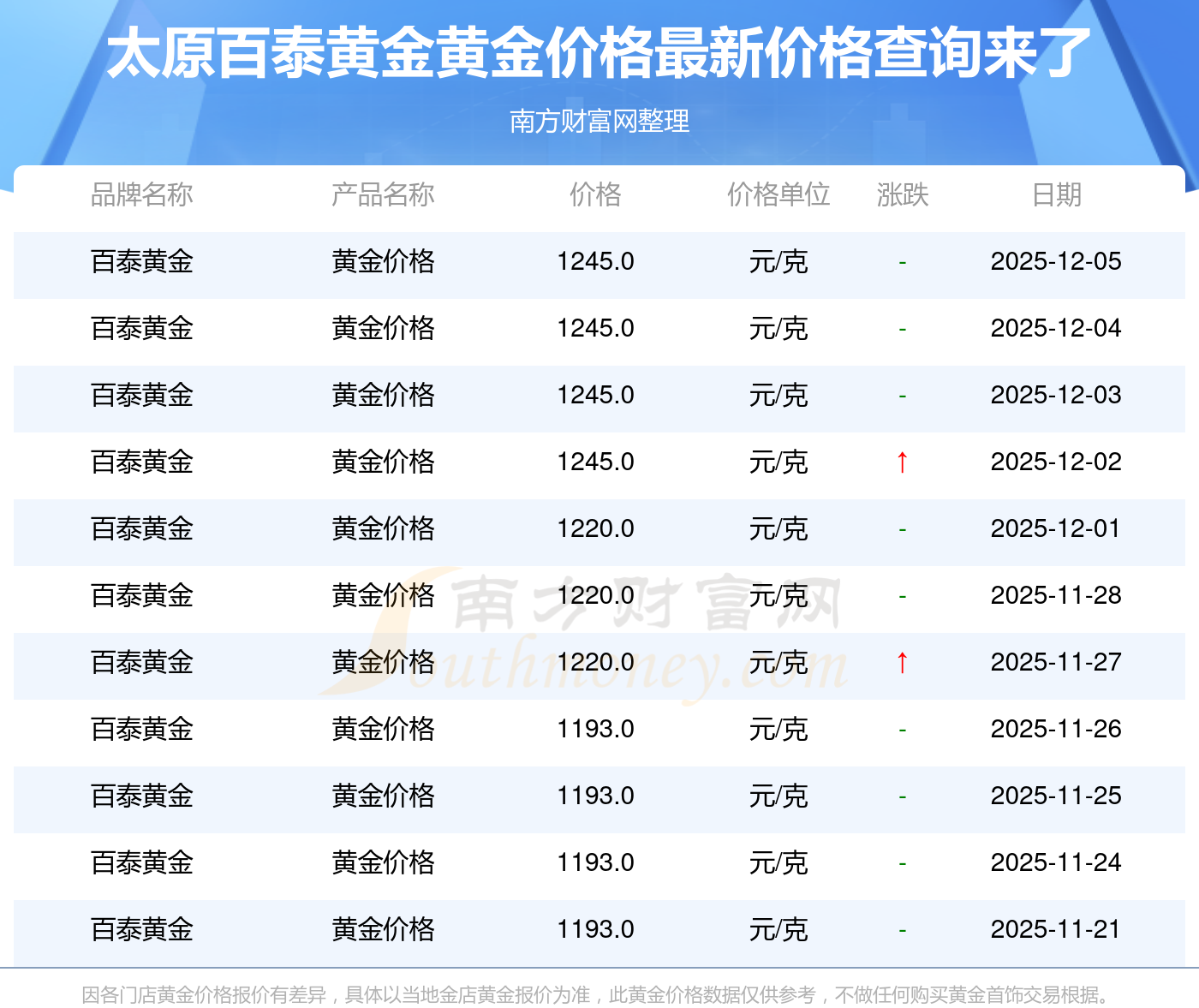Click the date 2025-12-05
This screenshot has height=1008, width=1199.
point(1056,262)
